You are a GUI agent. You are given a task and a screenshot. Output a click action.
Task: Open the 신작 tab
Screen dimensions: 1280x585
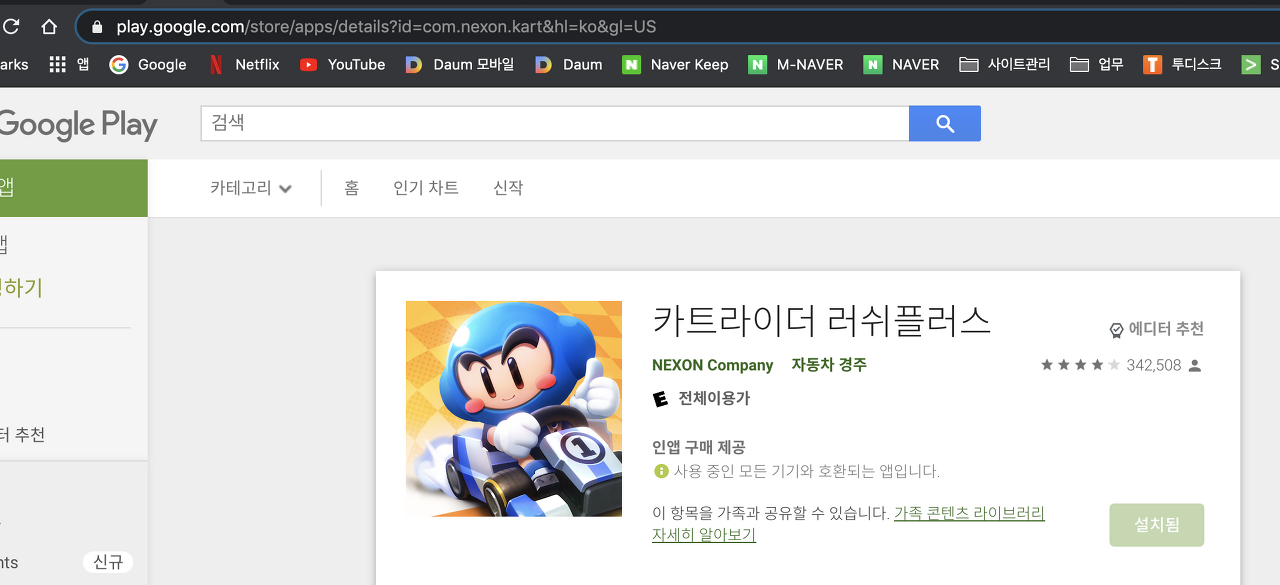pyautogui.click(x=508, y=188)
